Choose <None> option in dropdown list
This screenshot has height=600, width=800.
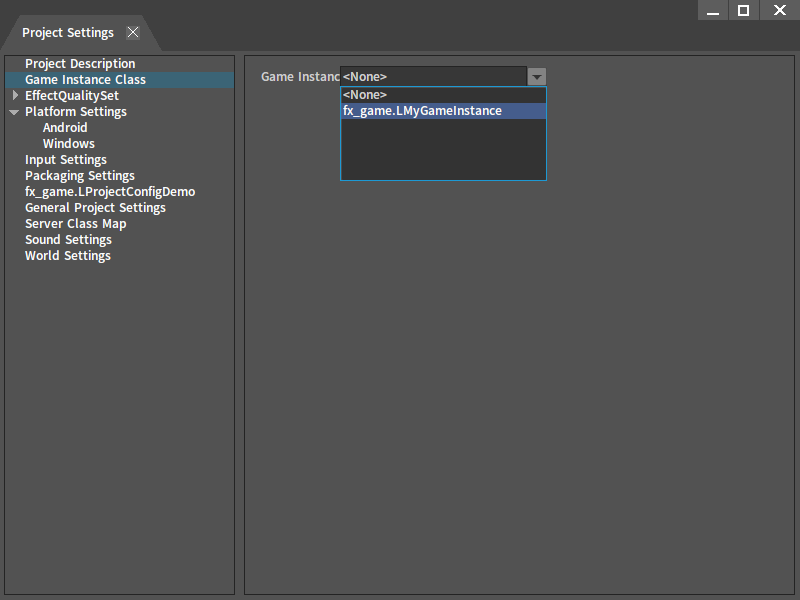365,95
